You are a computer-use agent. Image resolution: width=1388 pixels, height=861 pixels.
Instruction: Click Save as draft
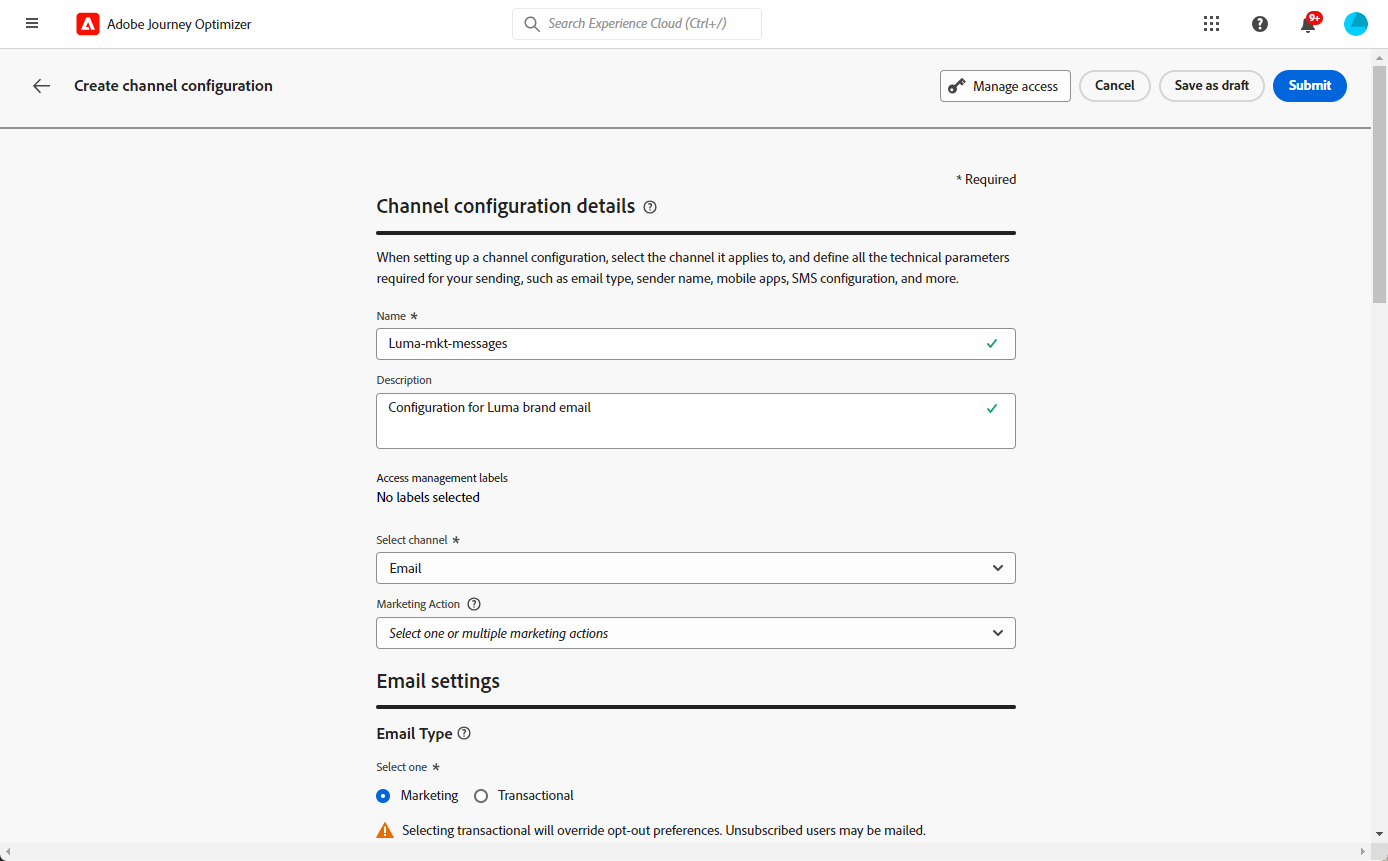tap(1211, 86)
